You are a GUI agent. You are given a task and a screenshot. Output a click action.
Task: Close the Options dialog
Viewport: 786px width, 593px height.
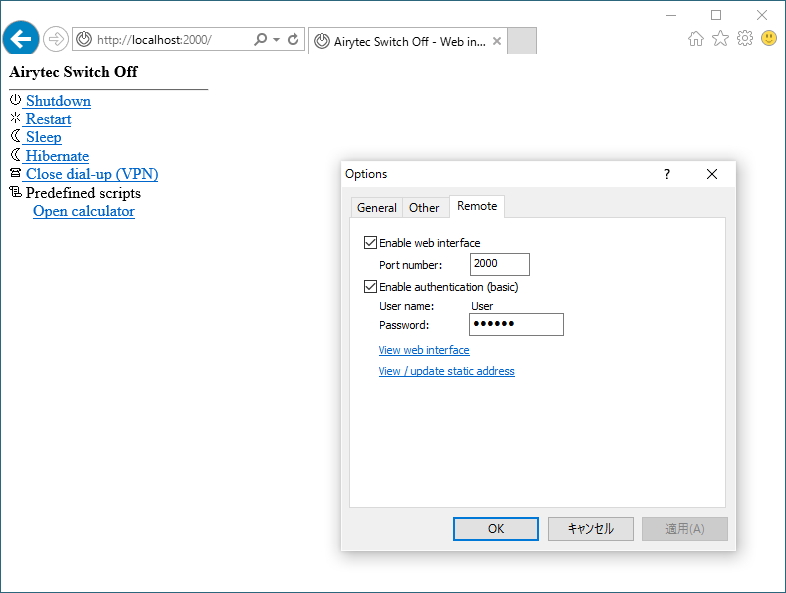pos(712,174)
